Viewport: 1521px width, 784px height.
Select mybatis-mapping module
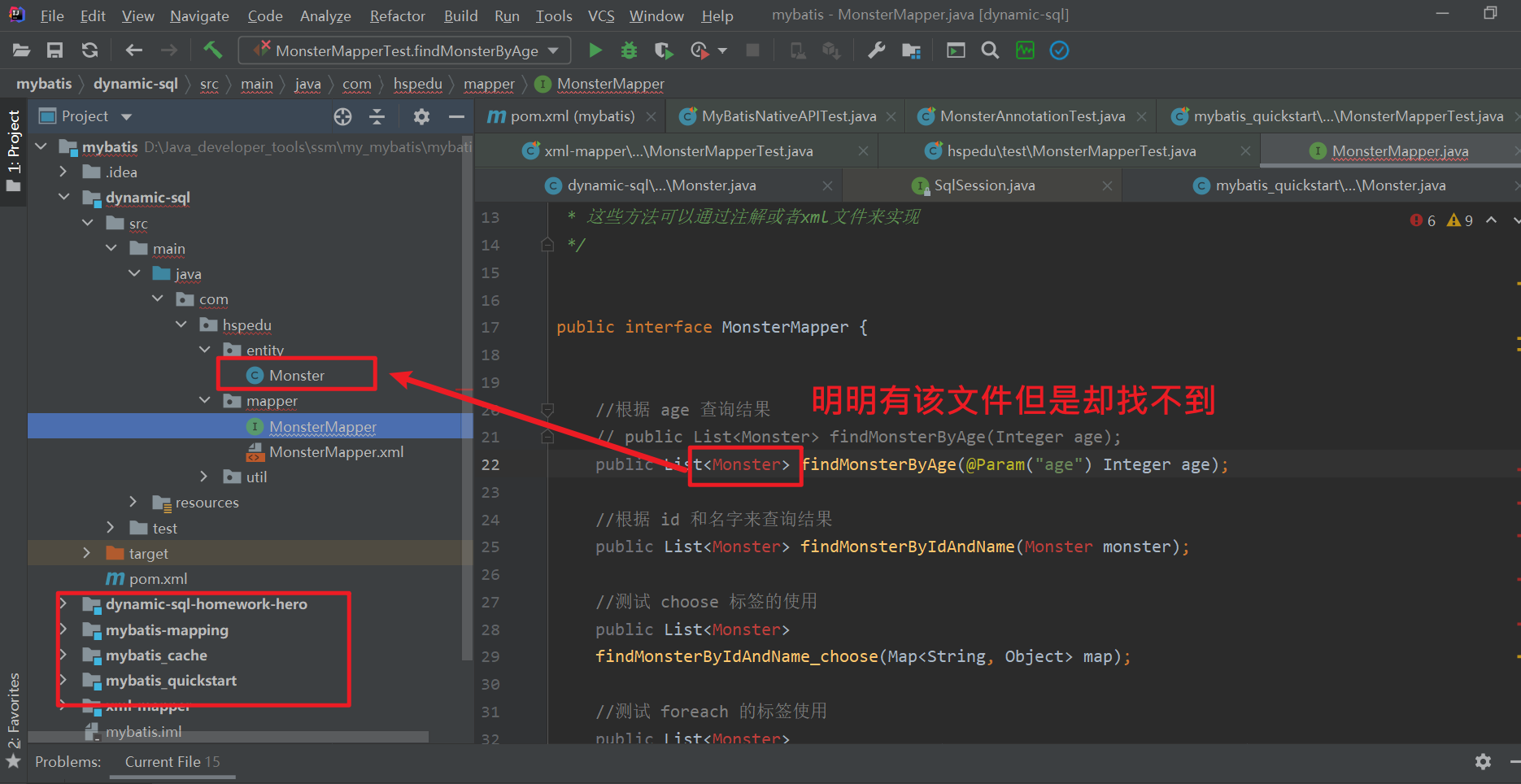point(167,629)
